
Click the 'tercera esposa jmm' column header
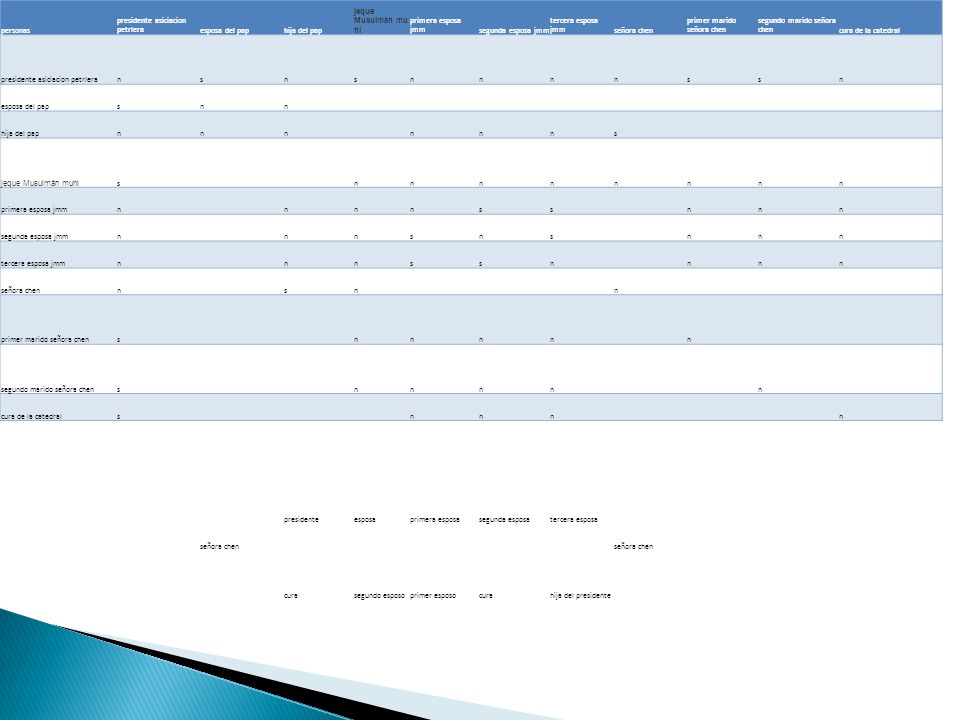pos(574,25)
